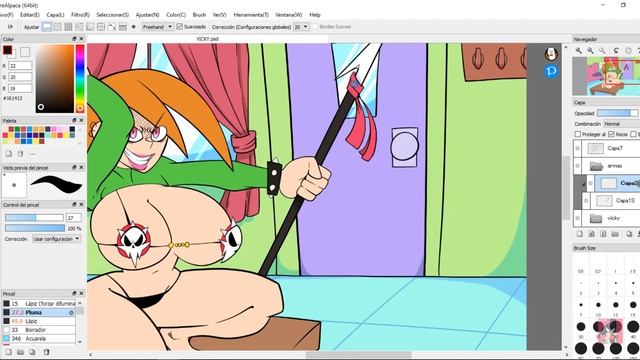The height and width of the screenshot is (360, 640).
Task: Select the circle snap guide icon
Action: pos(101,27)
